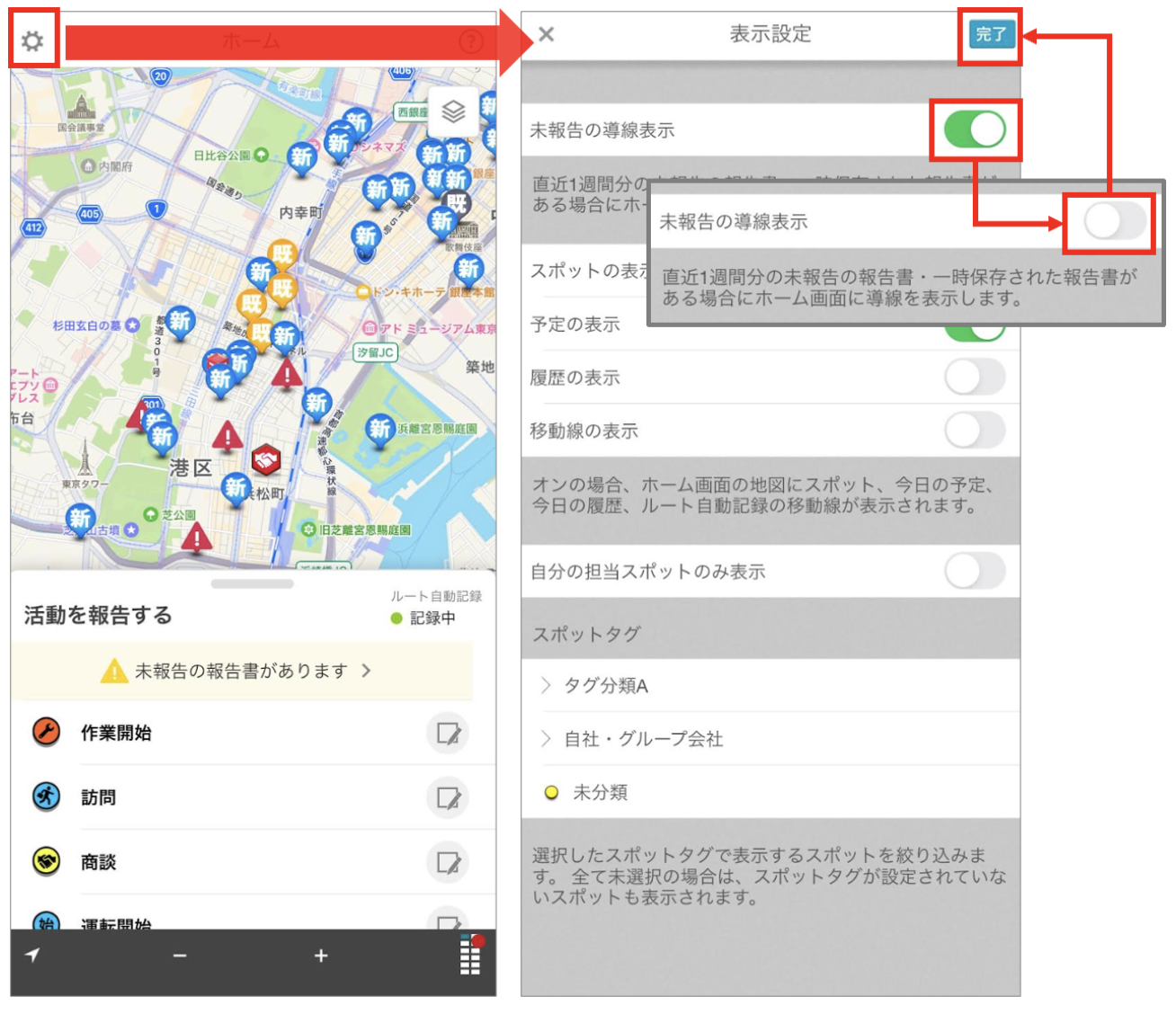Tap the 新 pin near 増上寺 at bottom left
The width and height of the screenshot is (1176, 1014).
(81, 519)
